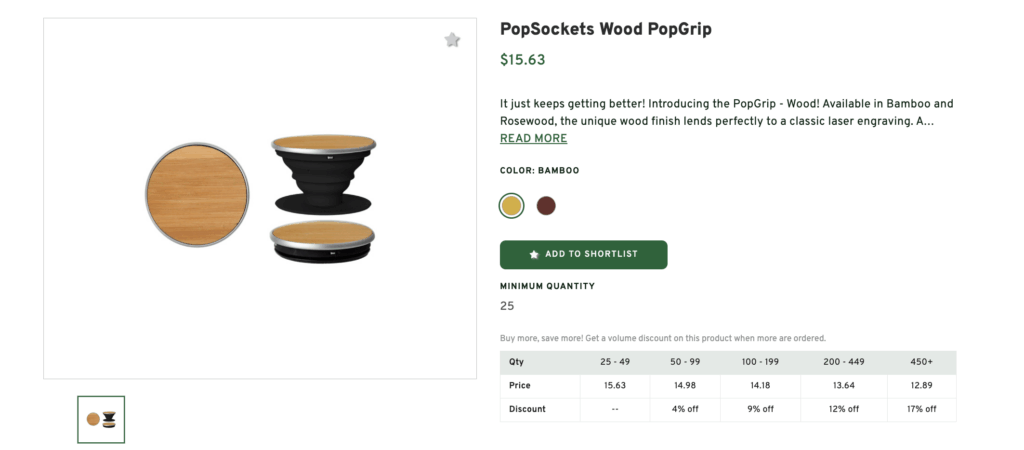The height and width of the screenshot is (450, 1024).
Task: Select the 25 - 49 quantity tier
Action: (615, 362)
